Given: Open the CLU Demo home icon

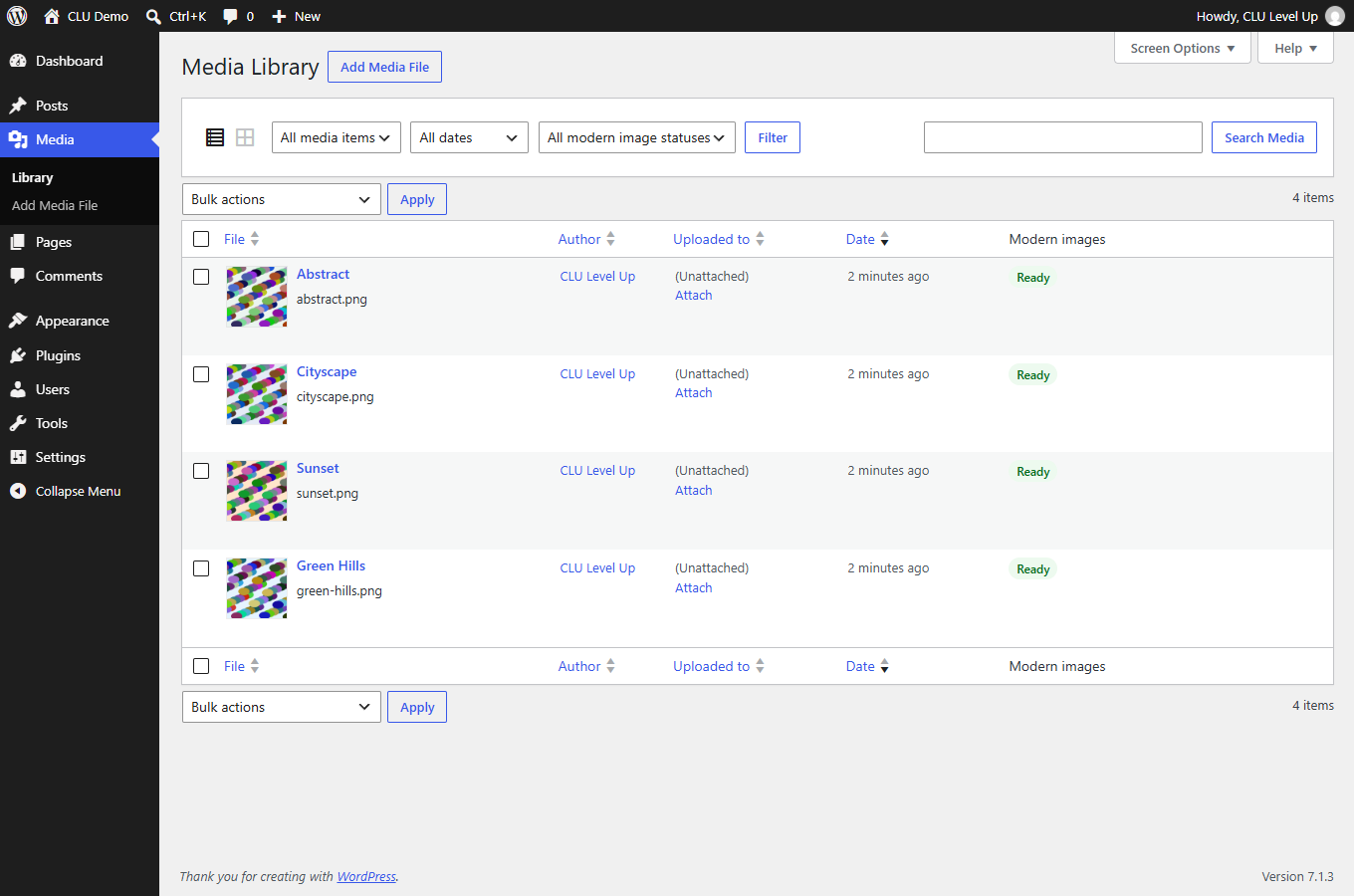Looking at the screenshot, I should coord(52,16).
